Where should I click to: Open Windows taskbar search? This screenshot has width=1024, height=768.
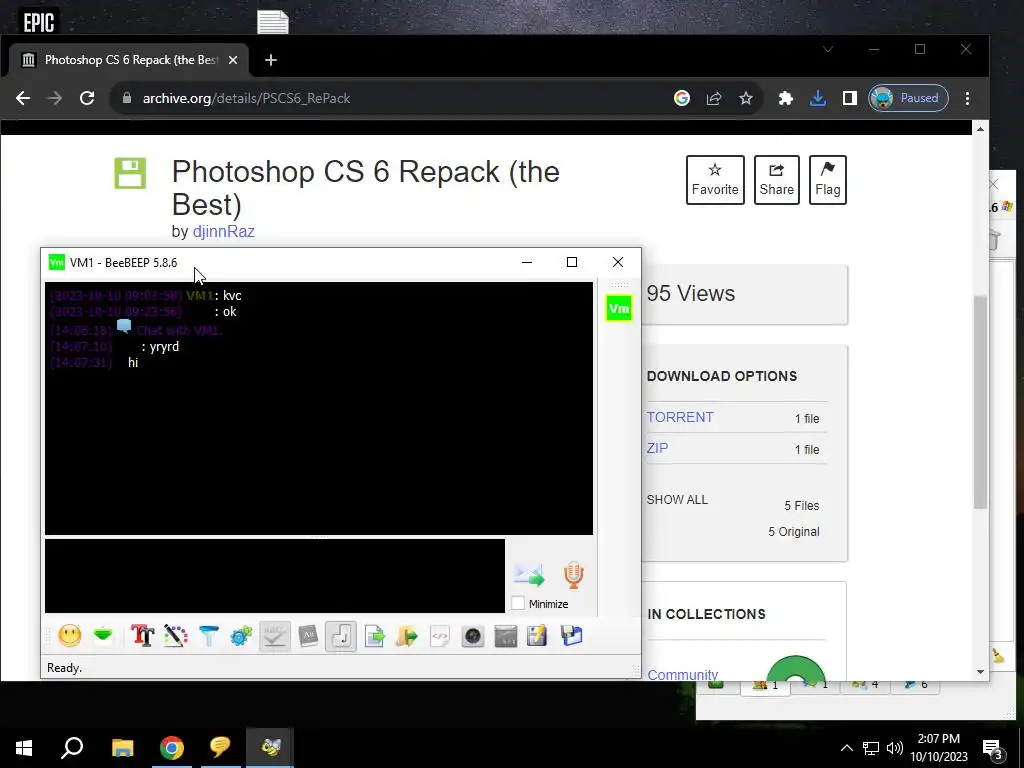tap(72, 748)
